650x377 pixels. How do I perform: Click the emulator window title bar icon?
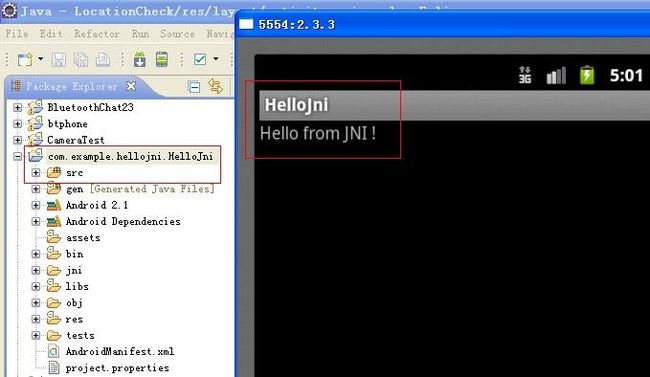246,24
